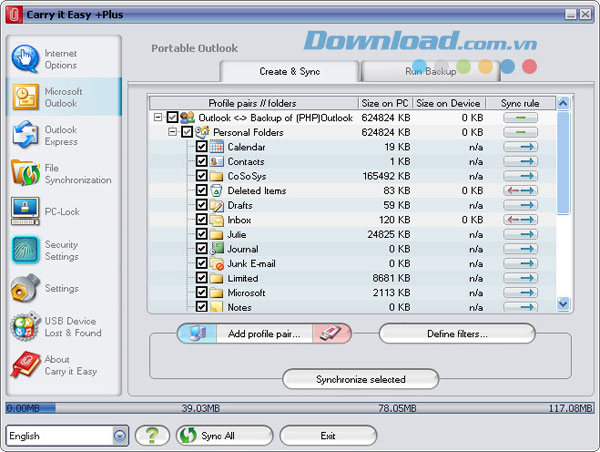The height and width of the screenshot is (452, 600).
Task: Change sync rule arrow for Calendar
Action: click(x=520, y=147)
